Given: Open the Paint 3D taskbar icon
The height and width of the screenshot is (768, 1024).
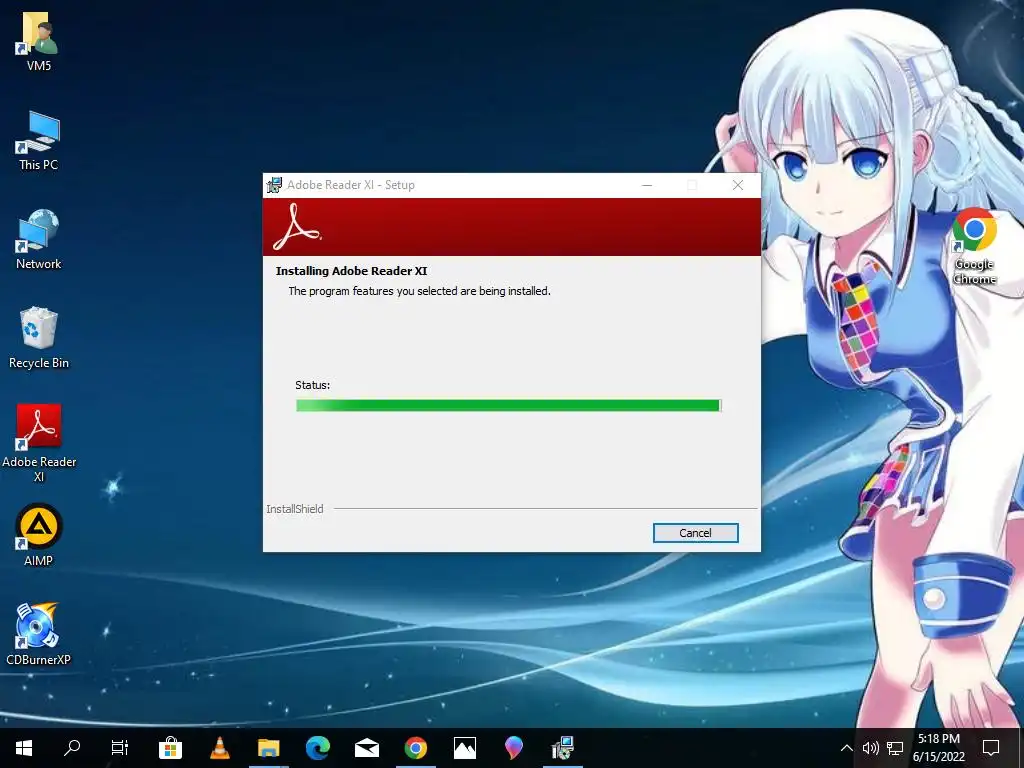Looking at the screenshot, I should tap(514, 748).
